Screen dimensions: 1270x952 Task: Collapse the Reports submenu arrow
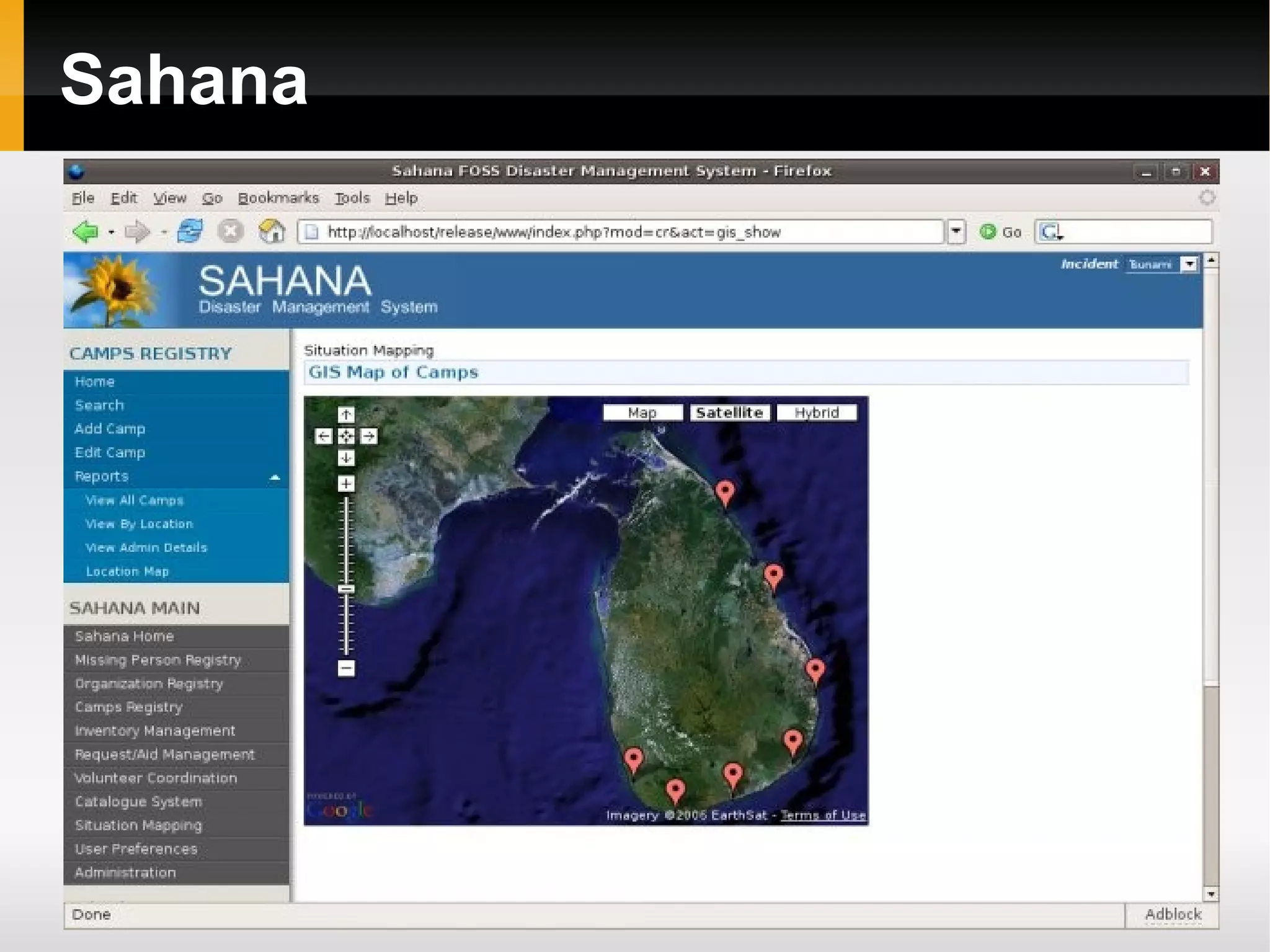click(275, 477)
